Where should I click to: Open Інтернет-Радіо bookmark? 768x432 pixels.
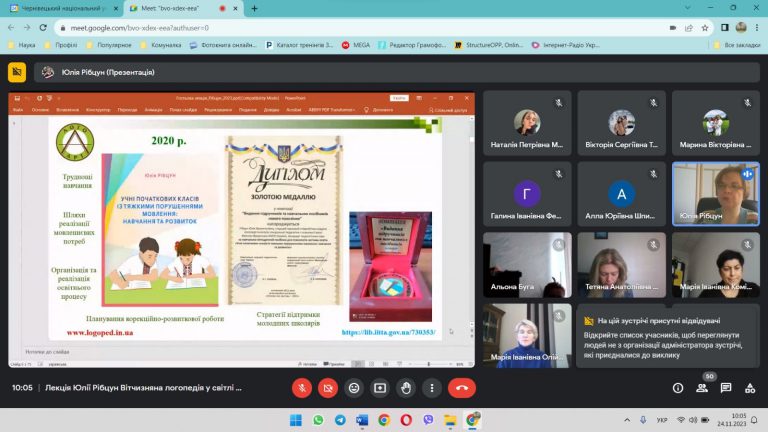(x=565, y=45)
